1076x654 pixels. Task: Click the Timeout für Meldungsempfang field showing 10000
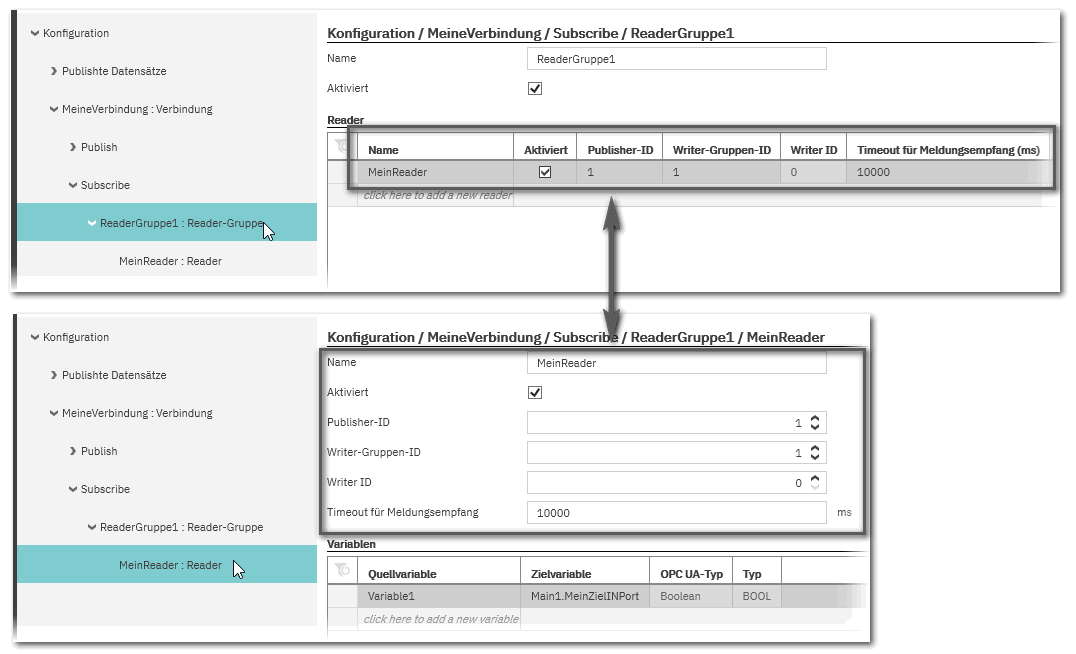[677, 513]
